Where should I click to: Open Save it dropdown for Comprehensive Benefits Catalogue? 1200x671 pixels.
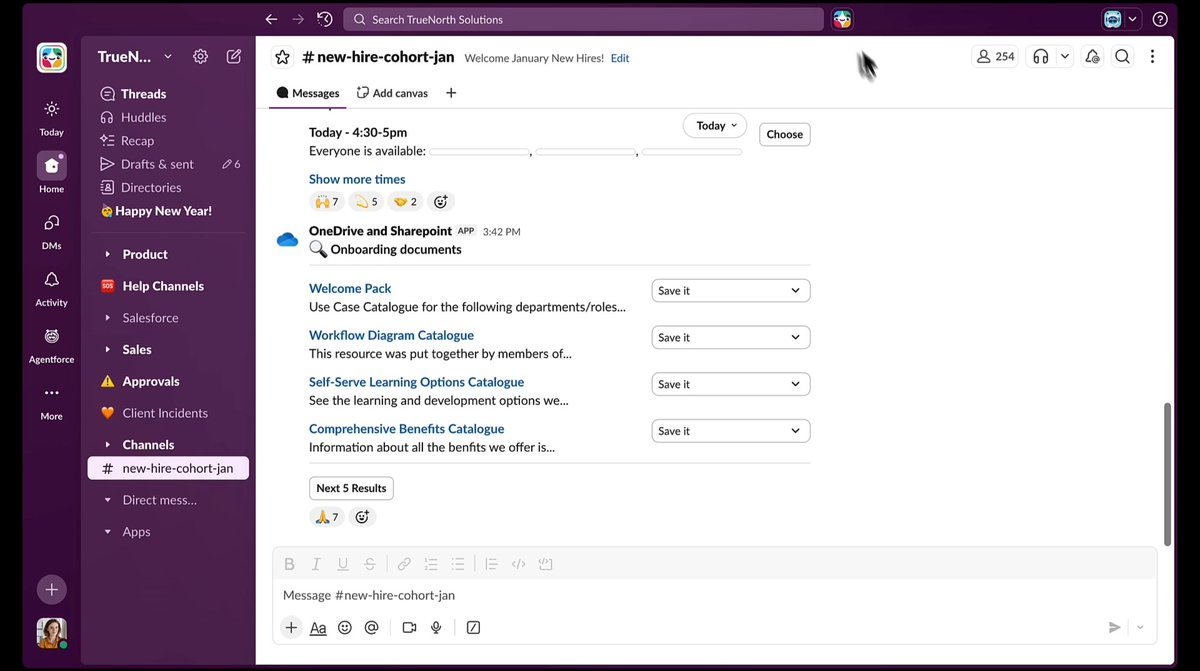pos(730,431)
